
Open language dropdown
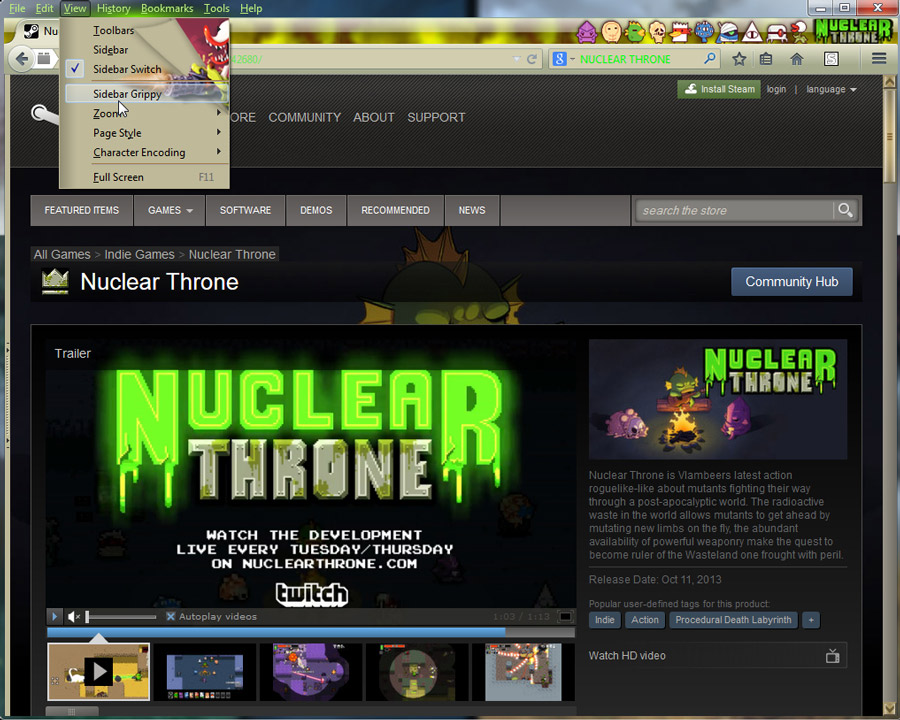pyautogui.click(x=831, y=89)
